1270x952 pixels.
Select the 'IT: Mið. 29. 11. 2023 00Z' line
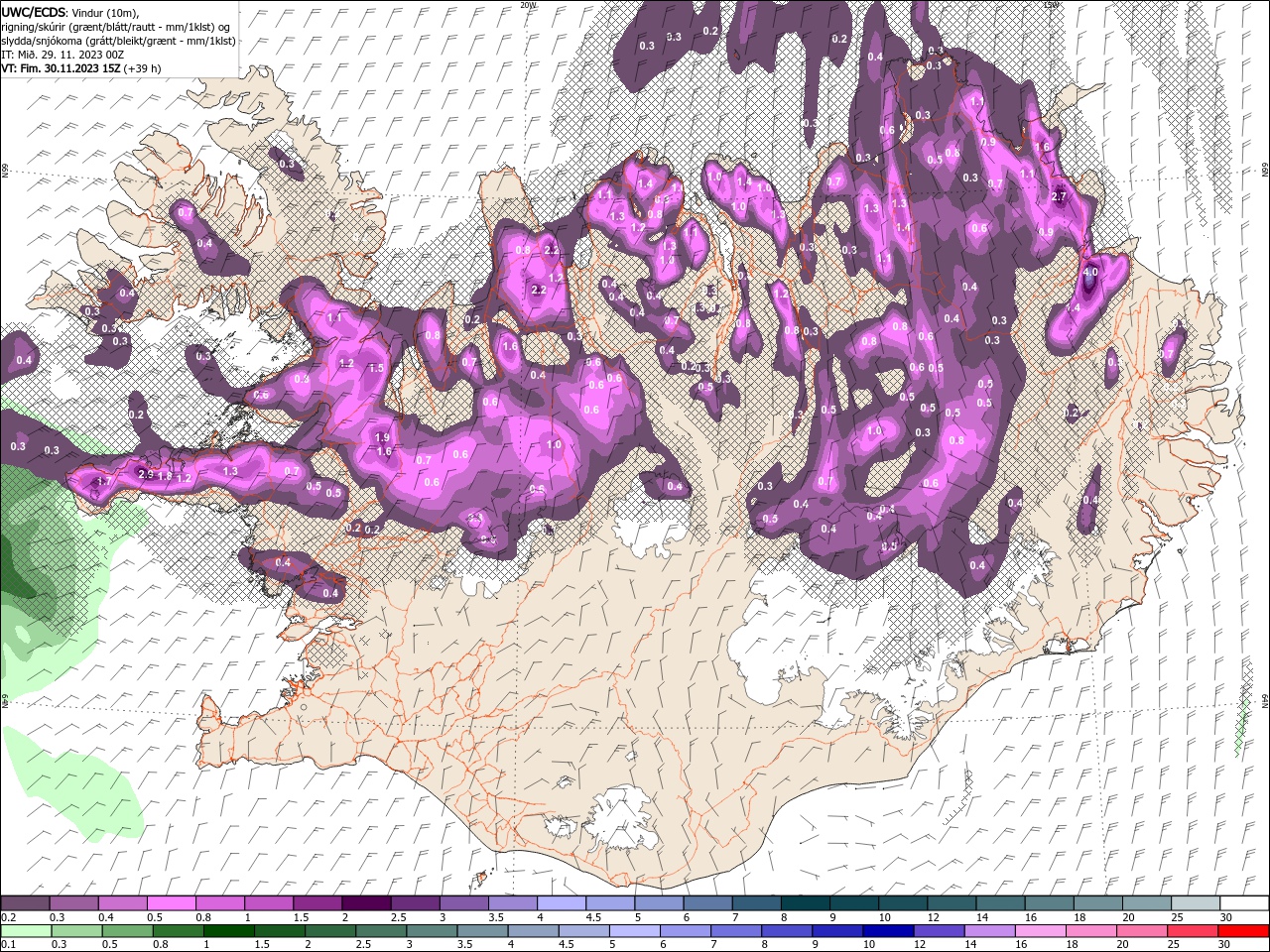click(x=63, y=55)
